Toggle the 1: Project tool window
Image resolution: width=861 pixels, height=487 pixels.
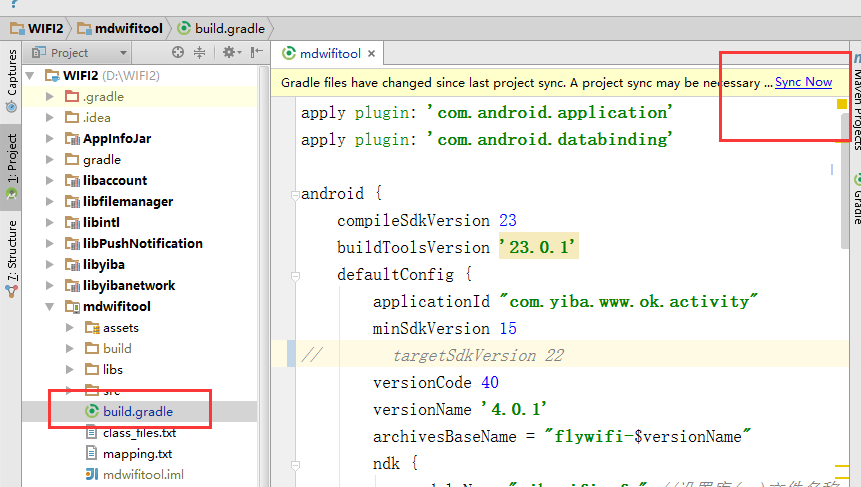pyautogui.click(x=11, y=165)
